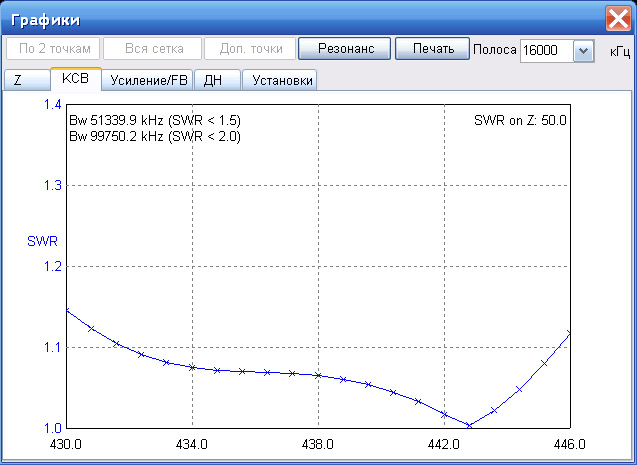
Task: Open the Усиление/FB tab
Action: [x=148, y=81]
